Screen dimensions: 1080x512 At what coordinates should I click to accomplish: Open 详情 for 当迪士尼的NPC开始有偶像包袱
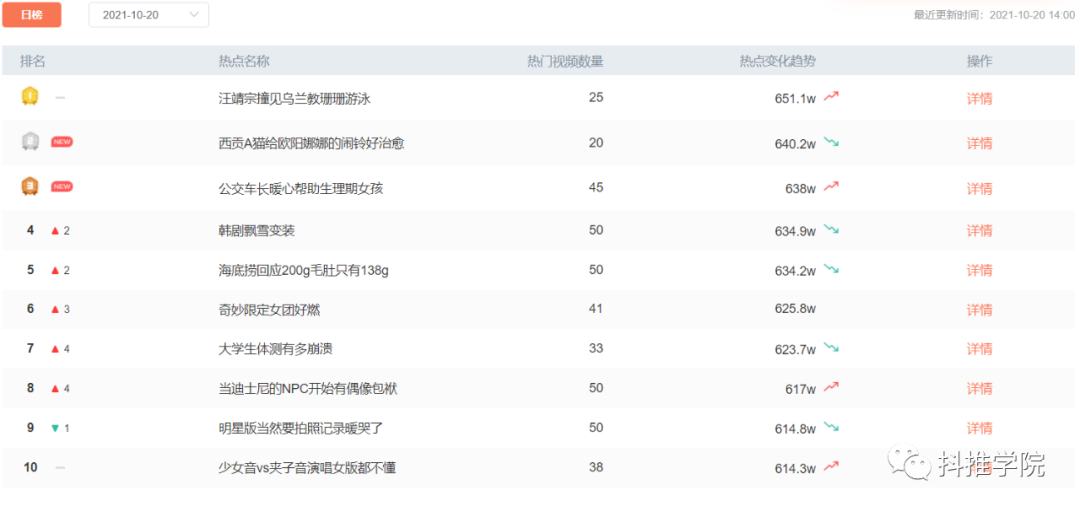[x=979, y=389]
